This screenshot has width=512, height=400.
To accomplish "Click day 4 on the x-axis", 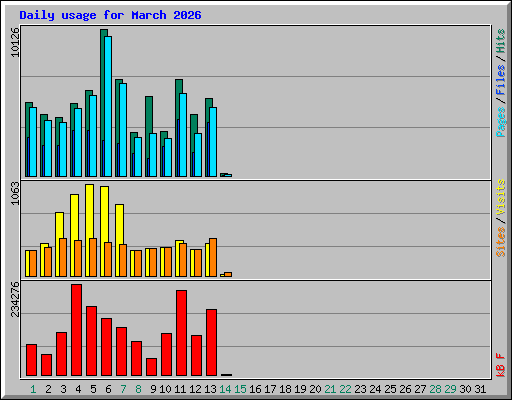I will coord(78,389).
